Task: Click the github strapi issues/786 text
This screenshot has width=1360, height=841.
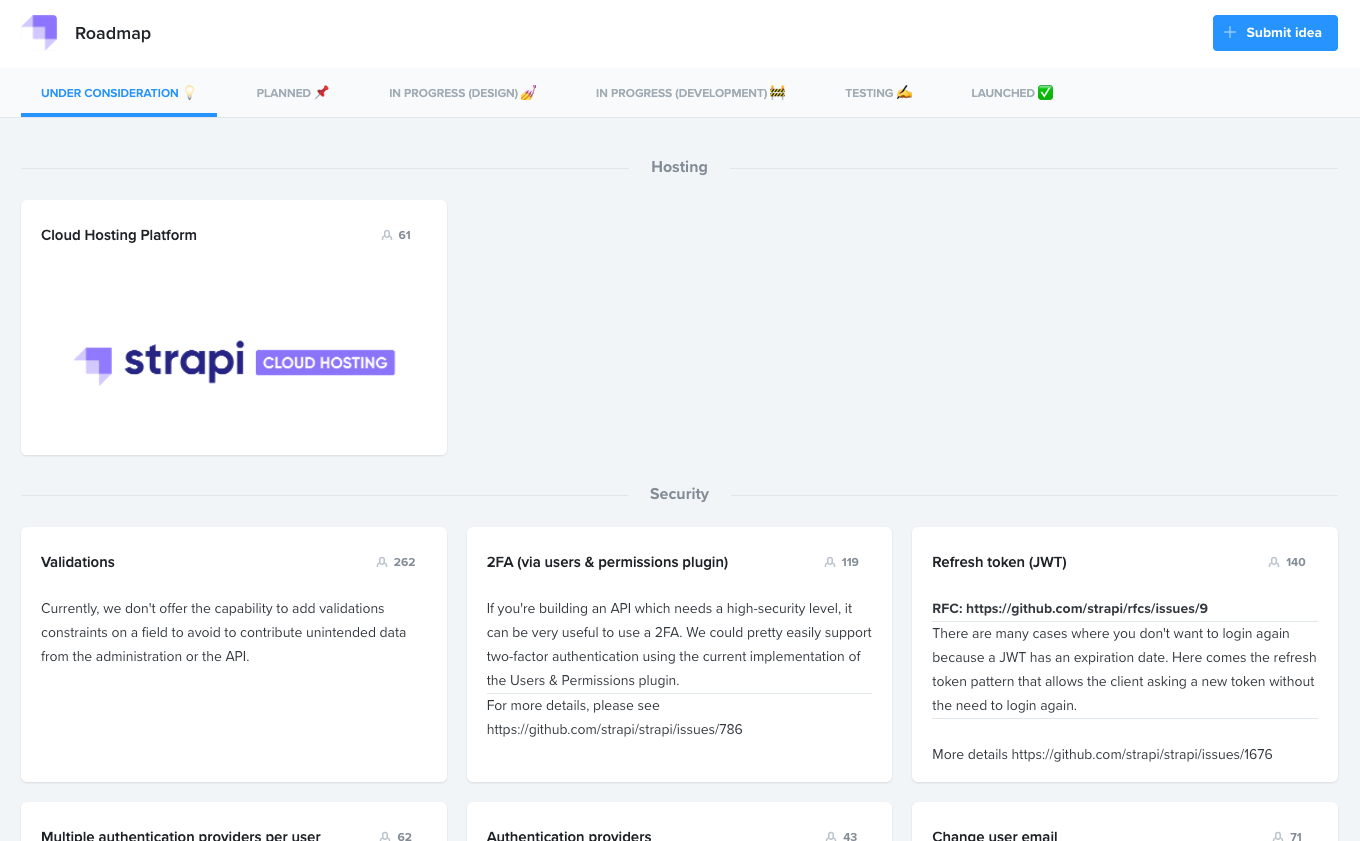Action: tap(615, 729)
